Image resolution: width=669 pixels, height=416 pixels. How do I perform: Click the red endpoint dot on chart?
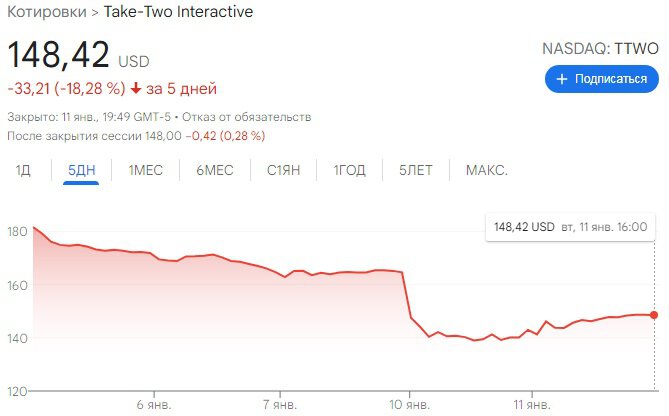point(654,315)
